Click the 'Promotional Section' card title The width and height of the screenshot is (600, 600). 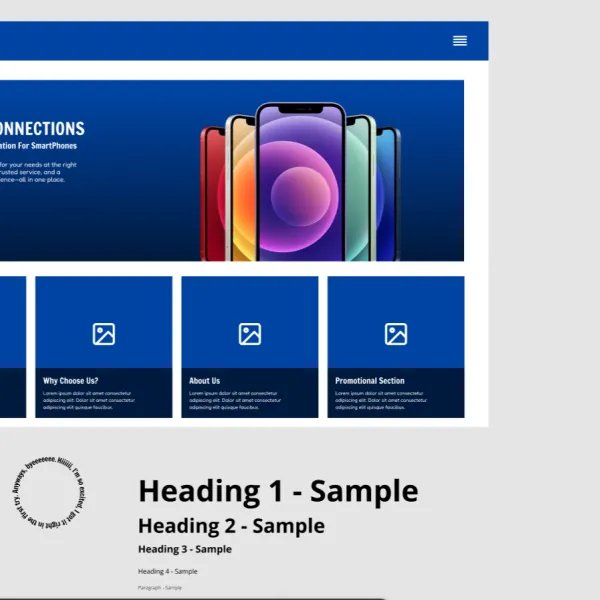(370, 381)
